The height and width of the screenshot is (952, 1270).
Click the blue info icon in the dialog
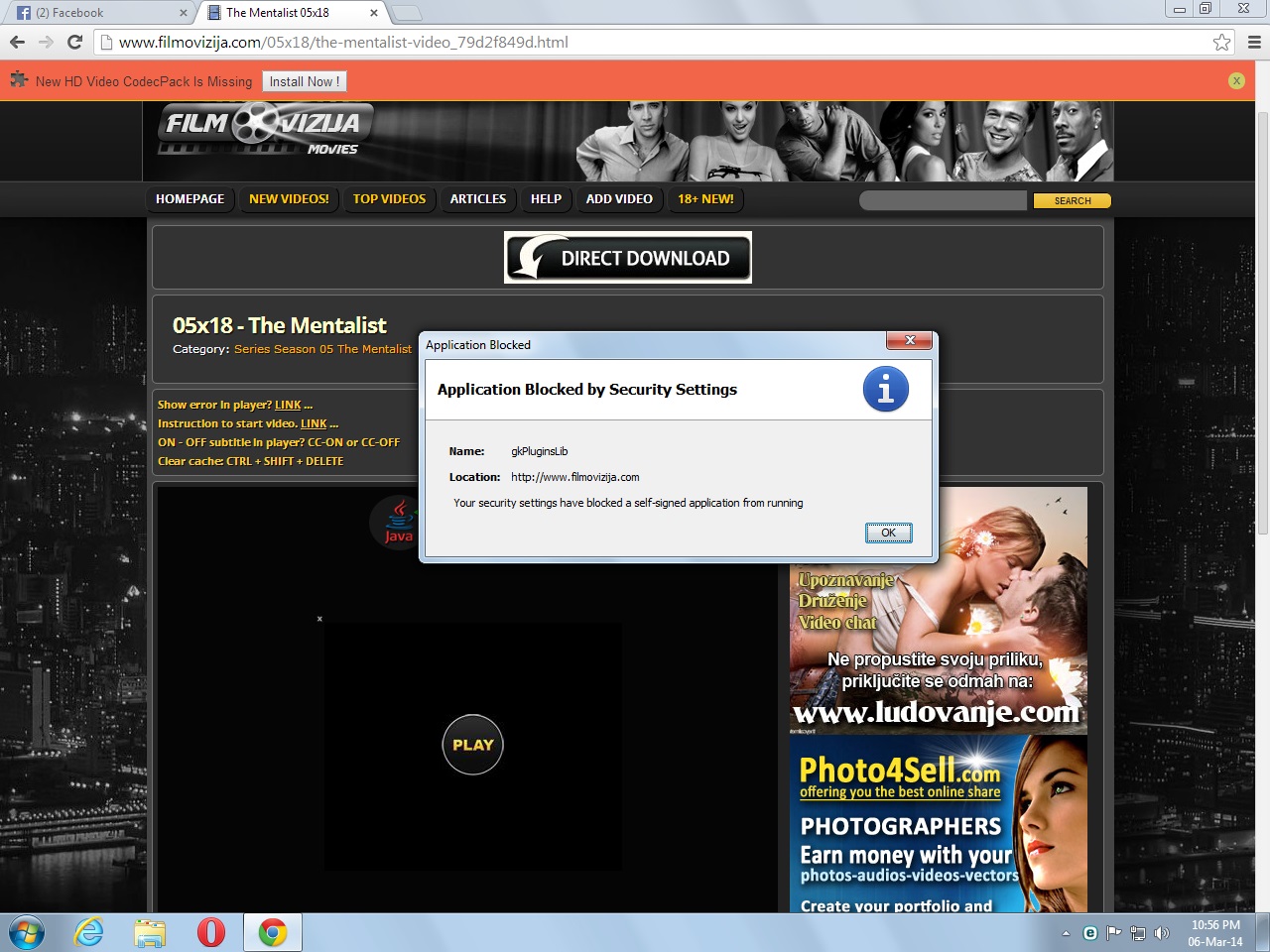click(x=886, y=389)
